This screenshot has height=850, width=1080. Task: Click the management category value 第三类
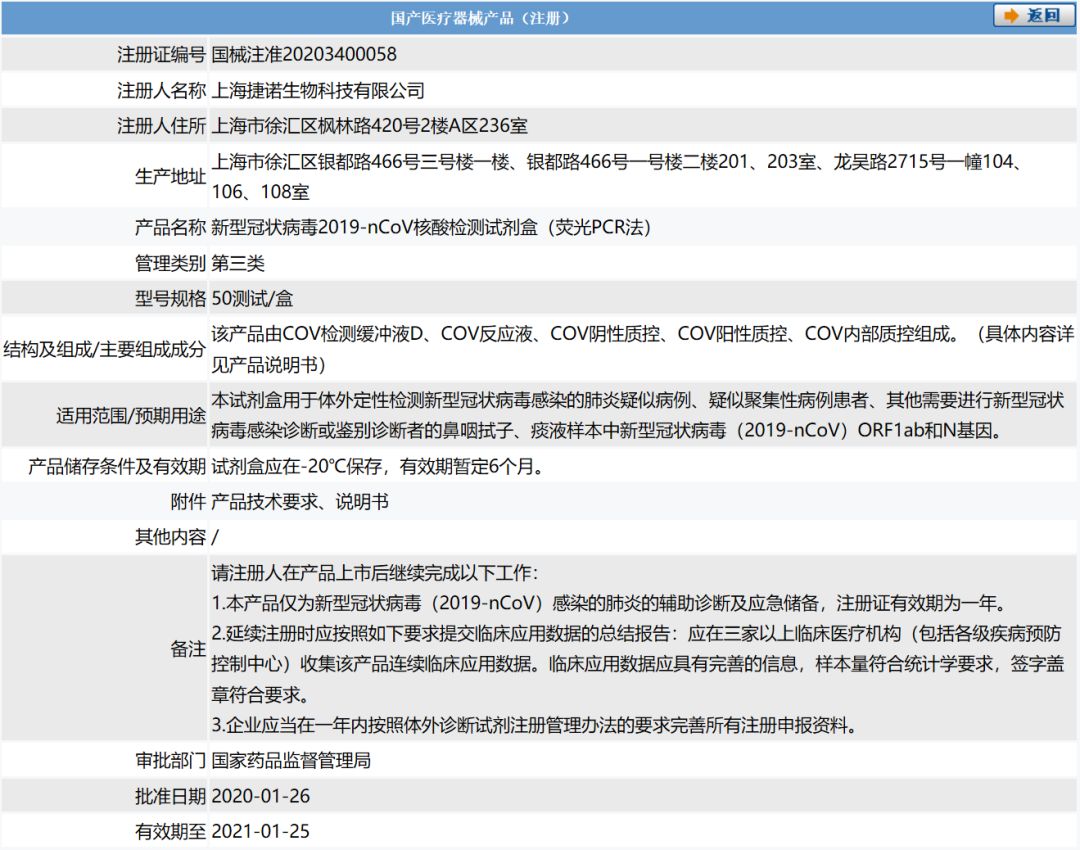pos(238,263)
